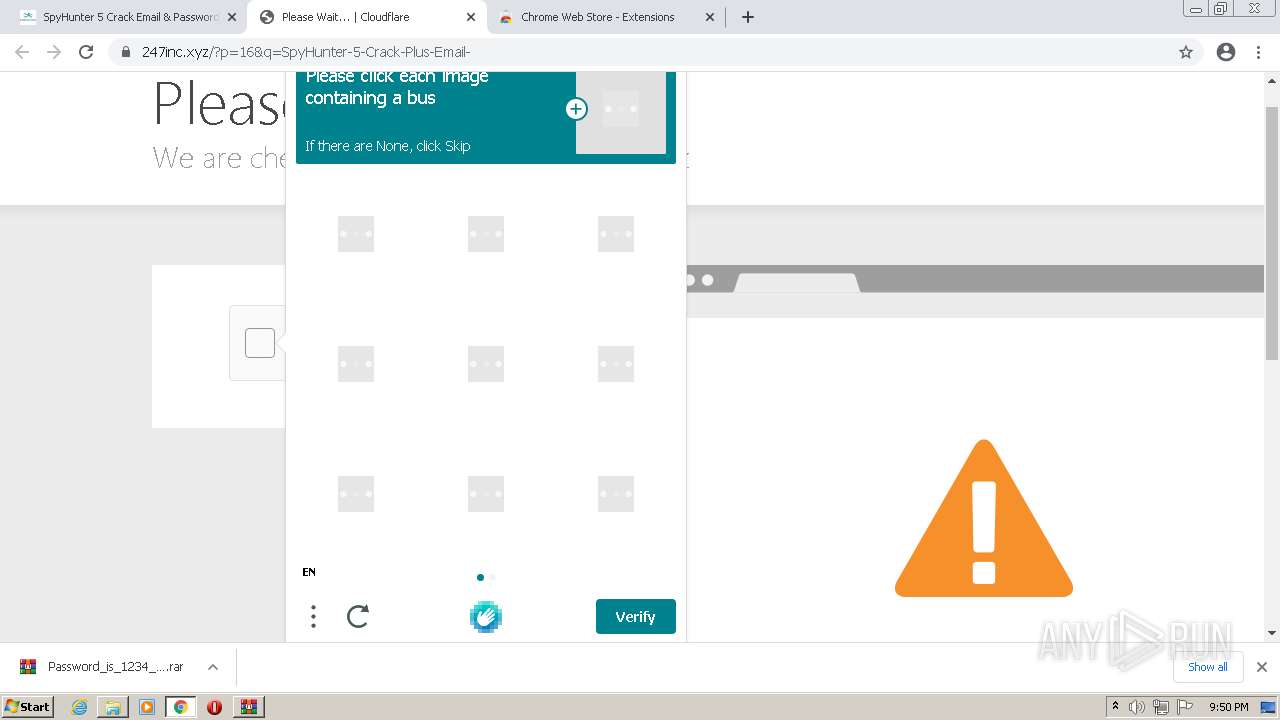
Task: Click the 9:50 PM clock
Action: (x=1228, y=707)
